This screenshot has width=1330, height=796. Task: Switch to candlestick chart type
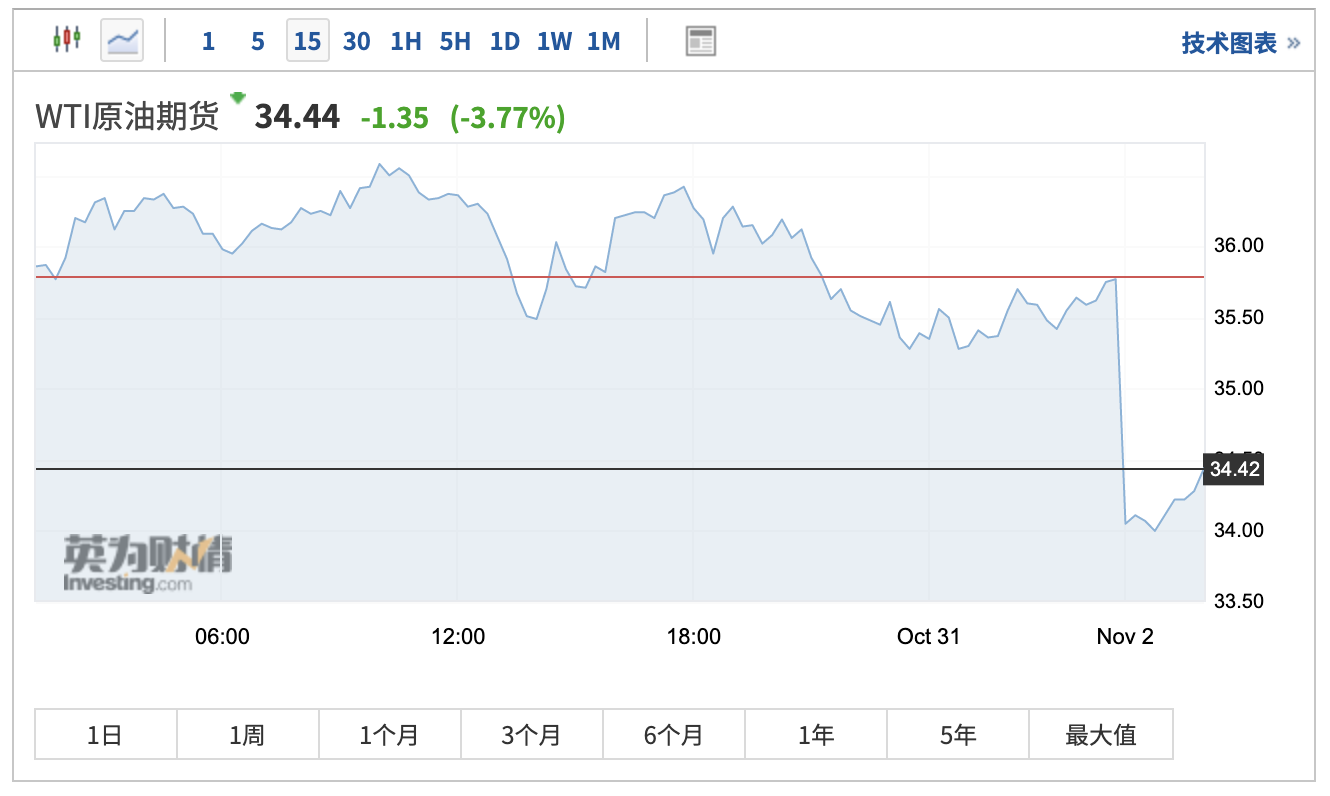point(67,40)
